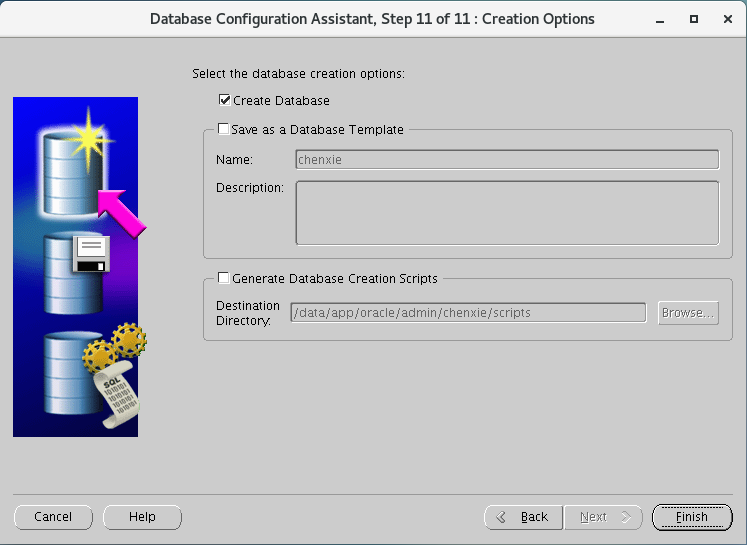This screenshot has width=747, height=545.
Task: Click the greyed-out Next button
Action: 603,517
